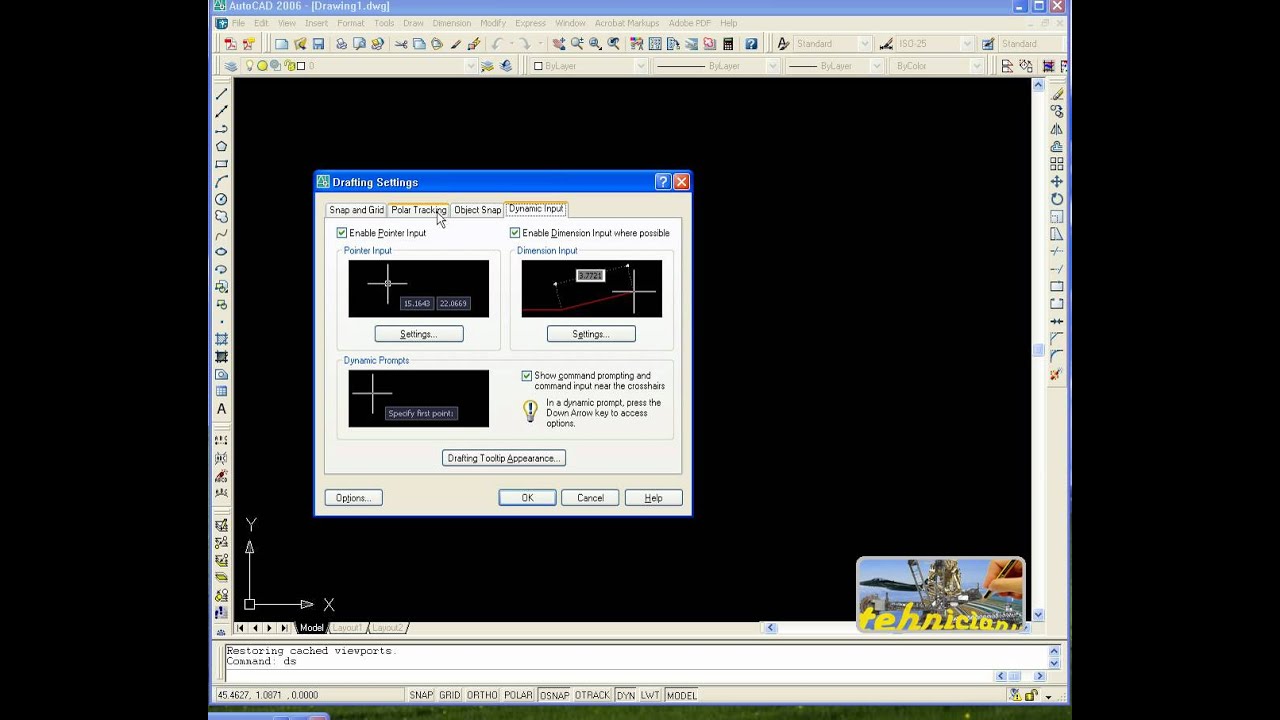
Task: Open the Layer Properties Manager icon
Action: pos(231,66)
